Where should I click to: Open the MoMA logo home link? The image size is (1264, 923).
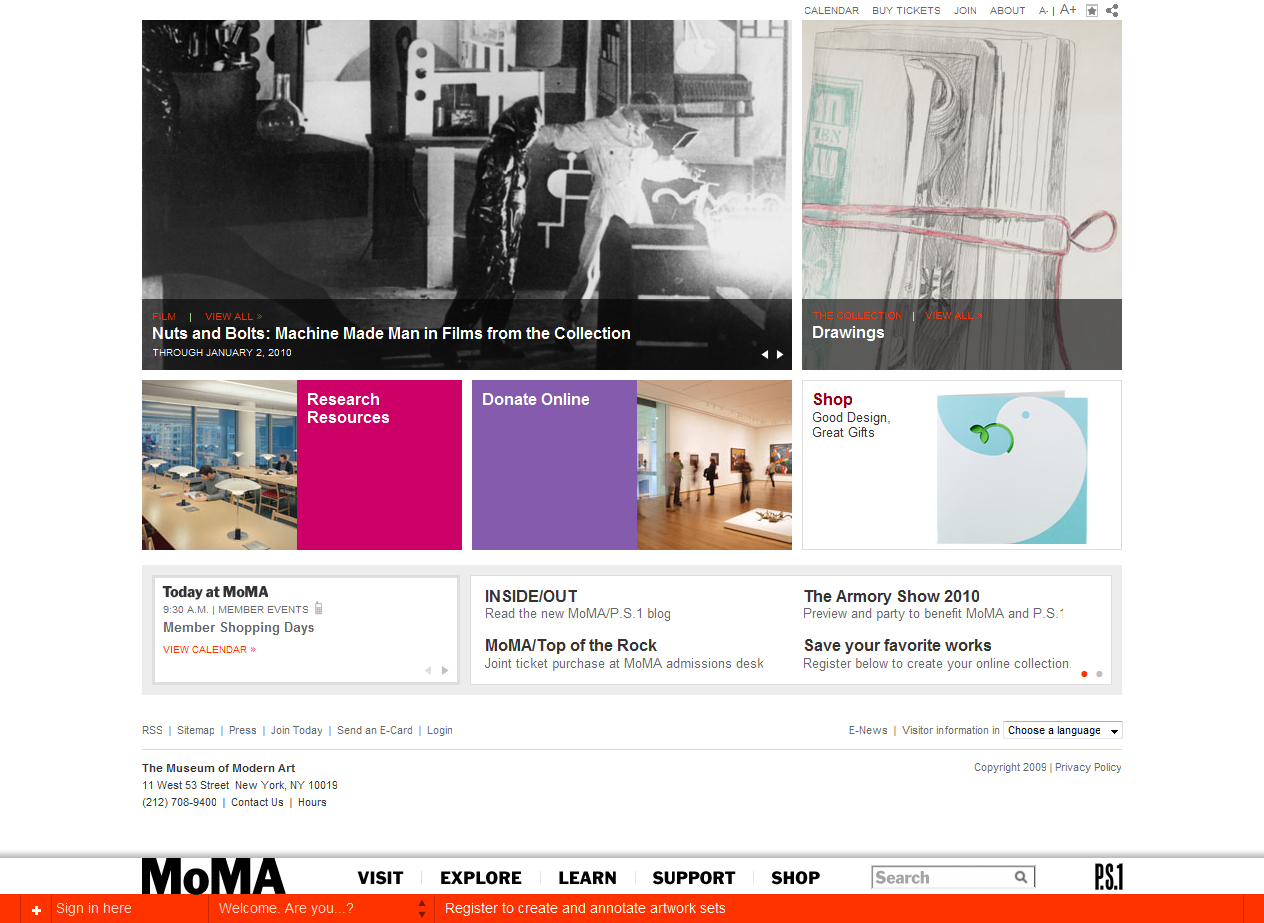[214, 876]
